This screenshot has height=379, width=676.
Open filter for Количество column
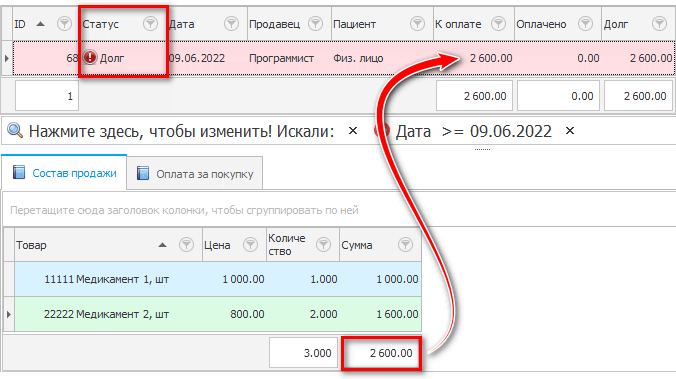tap(323, 244)
